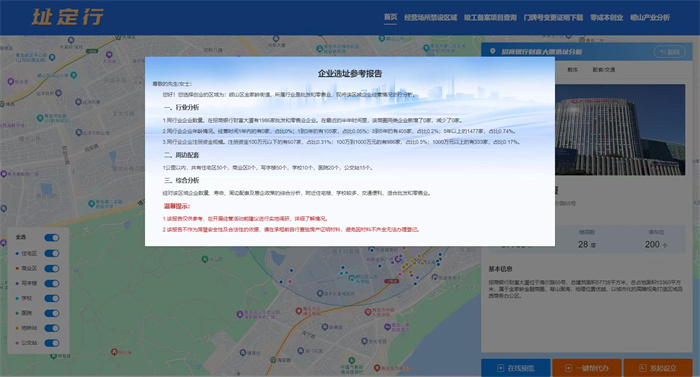Toggle the 公交站 layer switch

coord(52,343)
